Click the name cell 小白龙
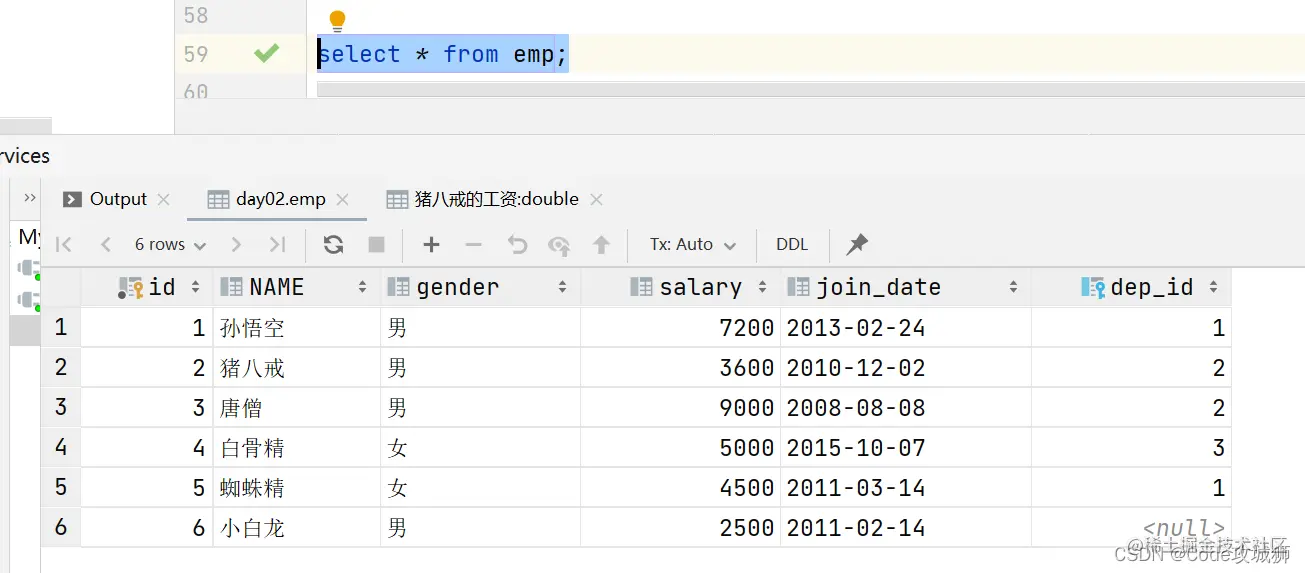This screenshot has width=1305, height=573. pos(297,527)
